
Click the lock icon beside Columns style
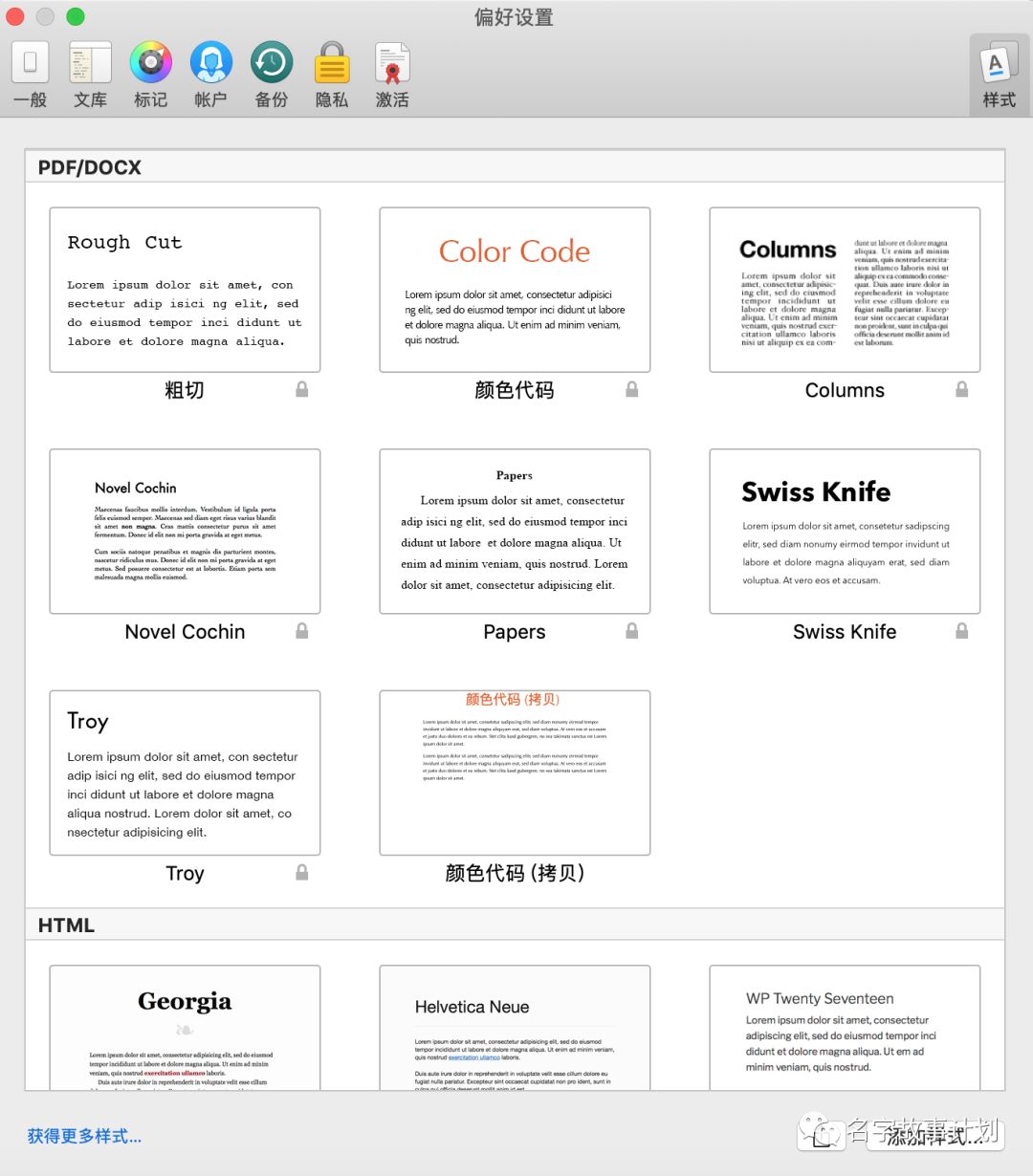pos(962,389)
